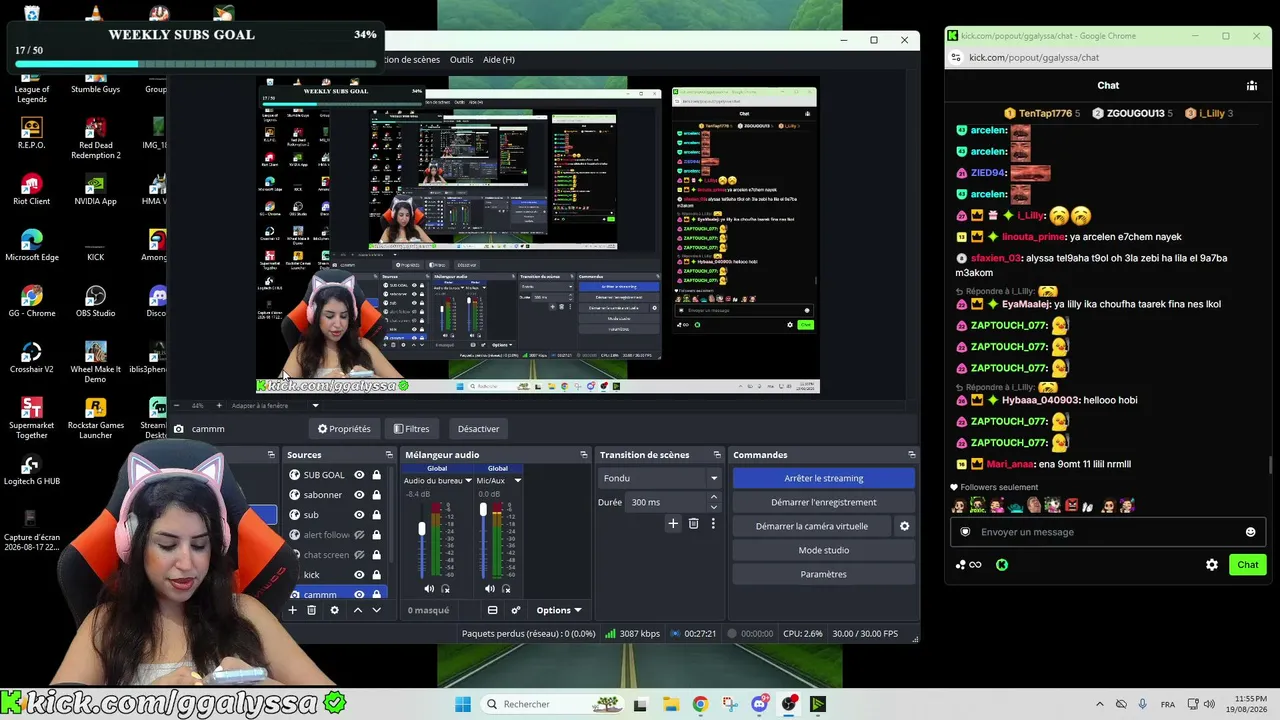Image resolution: width=1280 pixels, height=720 pixels.
Task: Click Démarrer l'enregistrement
Action: pyautogui.click(x=824, y=502)
